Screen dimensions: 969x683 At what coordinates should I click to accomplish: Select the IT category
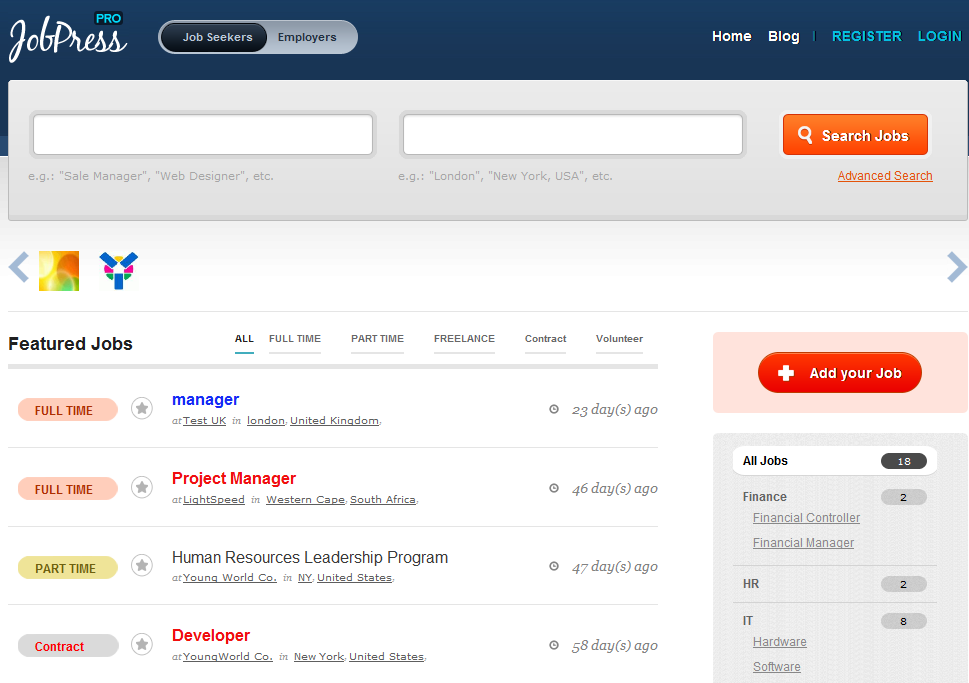(748, 621)
